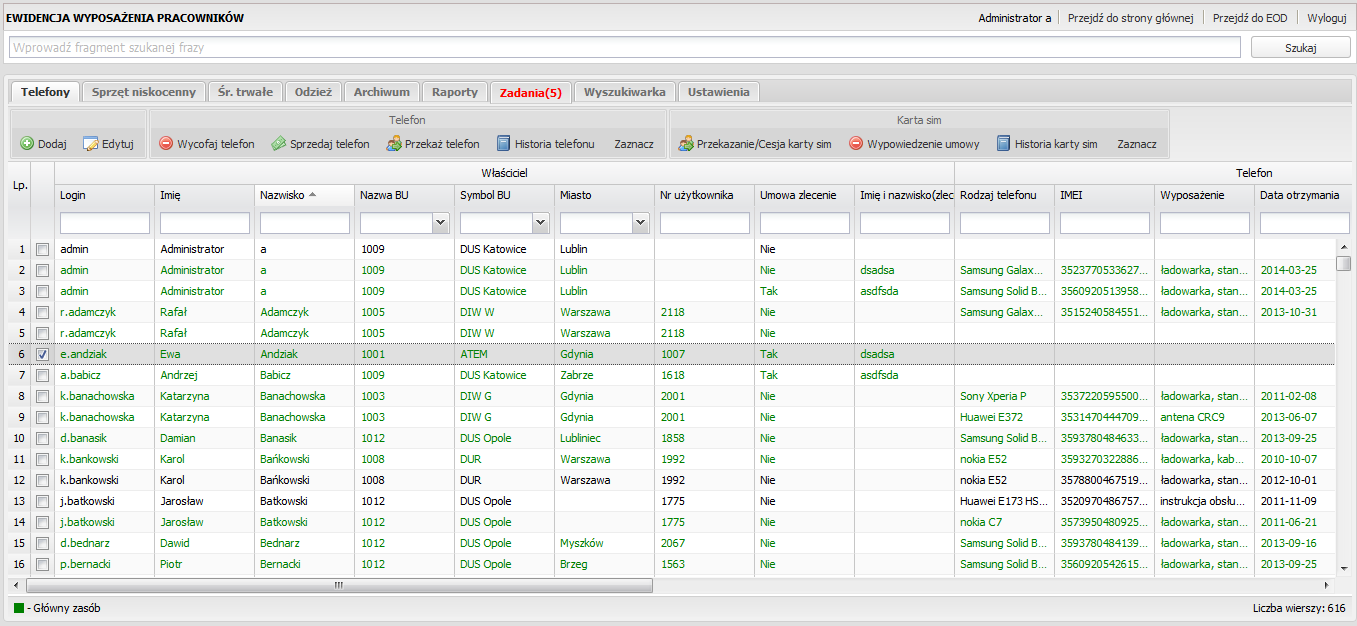Open Historia telefonu book icon

[504, 144]
